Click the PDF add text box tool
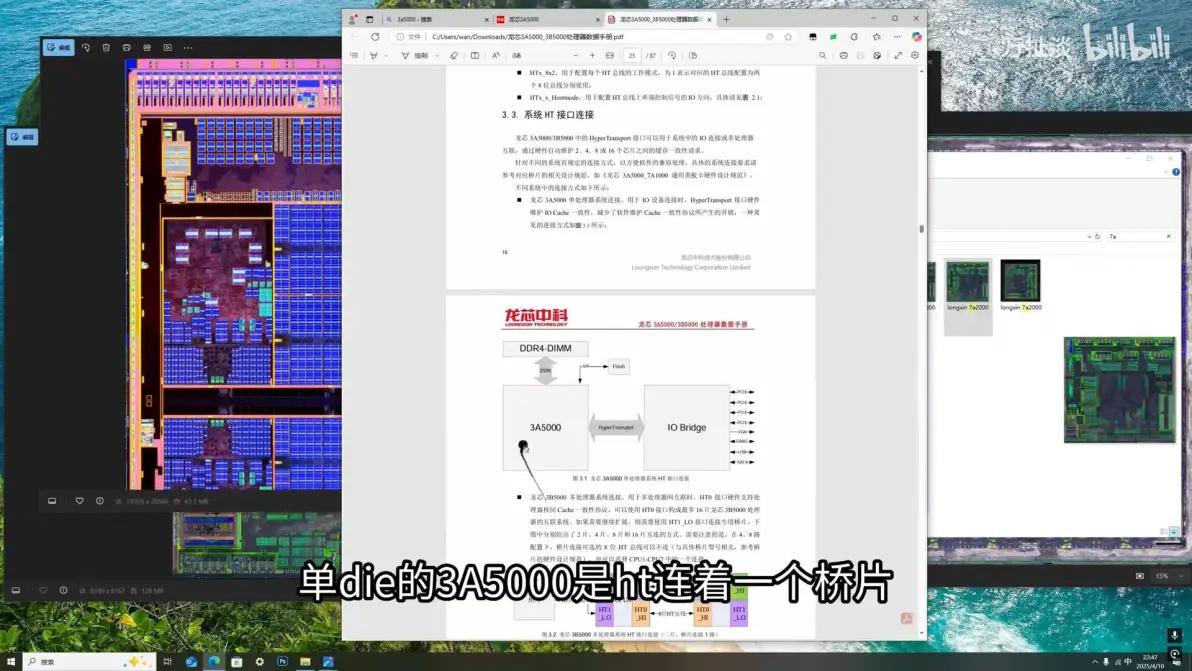The width and height of the screenshot is (1192, 671). click(475, 55)
